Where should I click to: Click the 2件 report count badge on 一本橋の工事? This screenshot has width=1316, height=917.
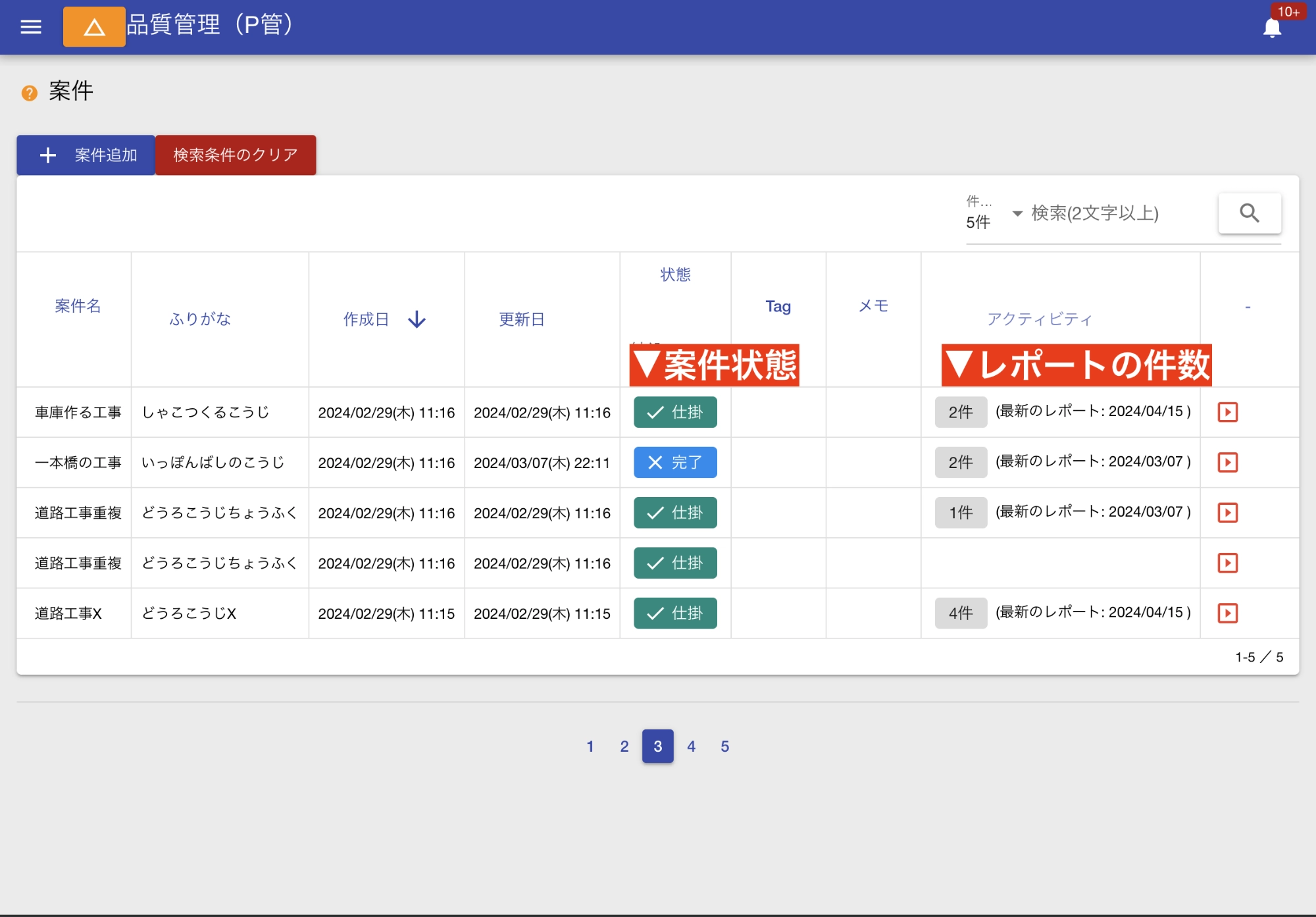click(960, 462)
